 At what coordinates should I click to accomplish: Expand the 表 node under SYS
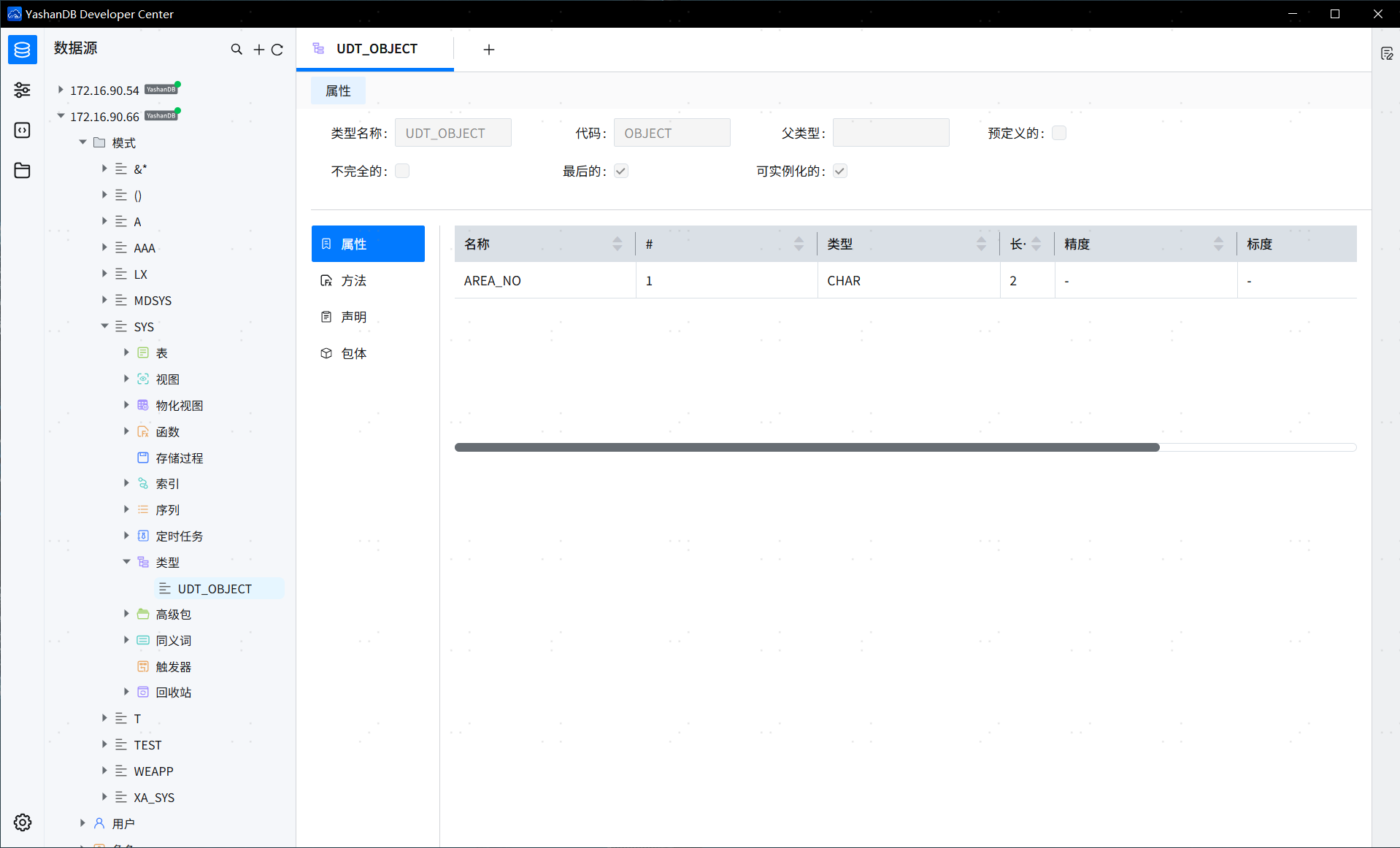pyautogui.click(x=126, y=352)
